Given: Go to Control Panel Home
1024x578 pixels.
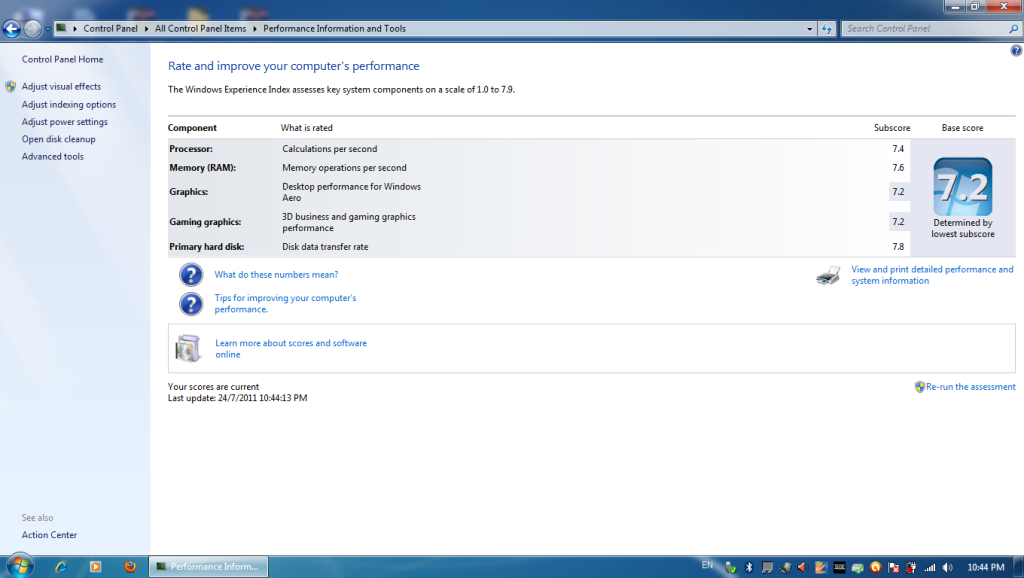Looking at the screenshot, I should click(x=62, y=60).
